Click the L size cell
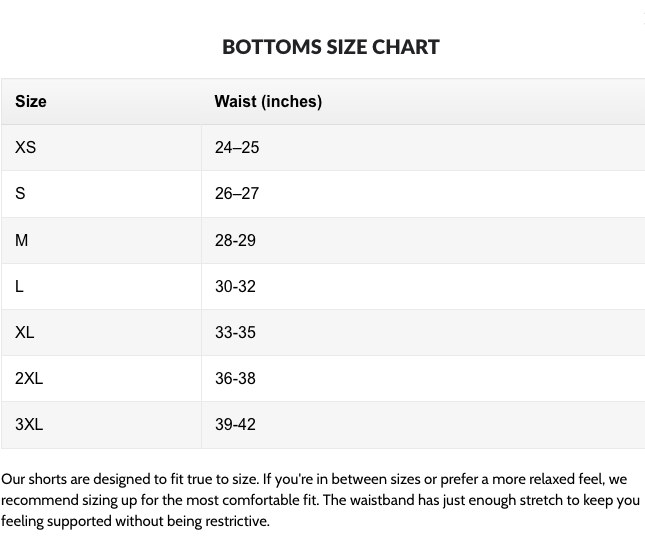Image resolution: width=645 pixels, height=540 pixels. 19,286
